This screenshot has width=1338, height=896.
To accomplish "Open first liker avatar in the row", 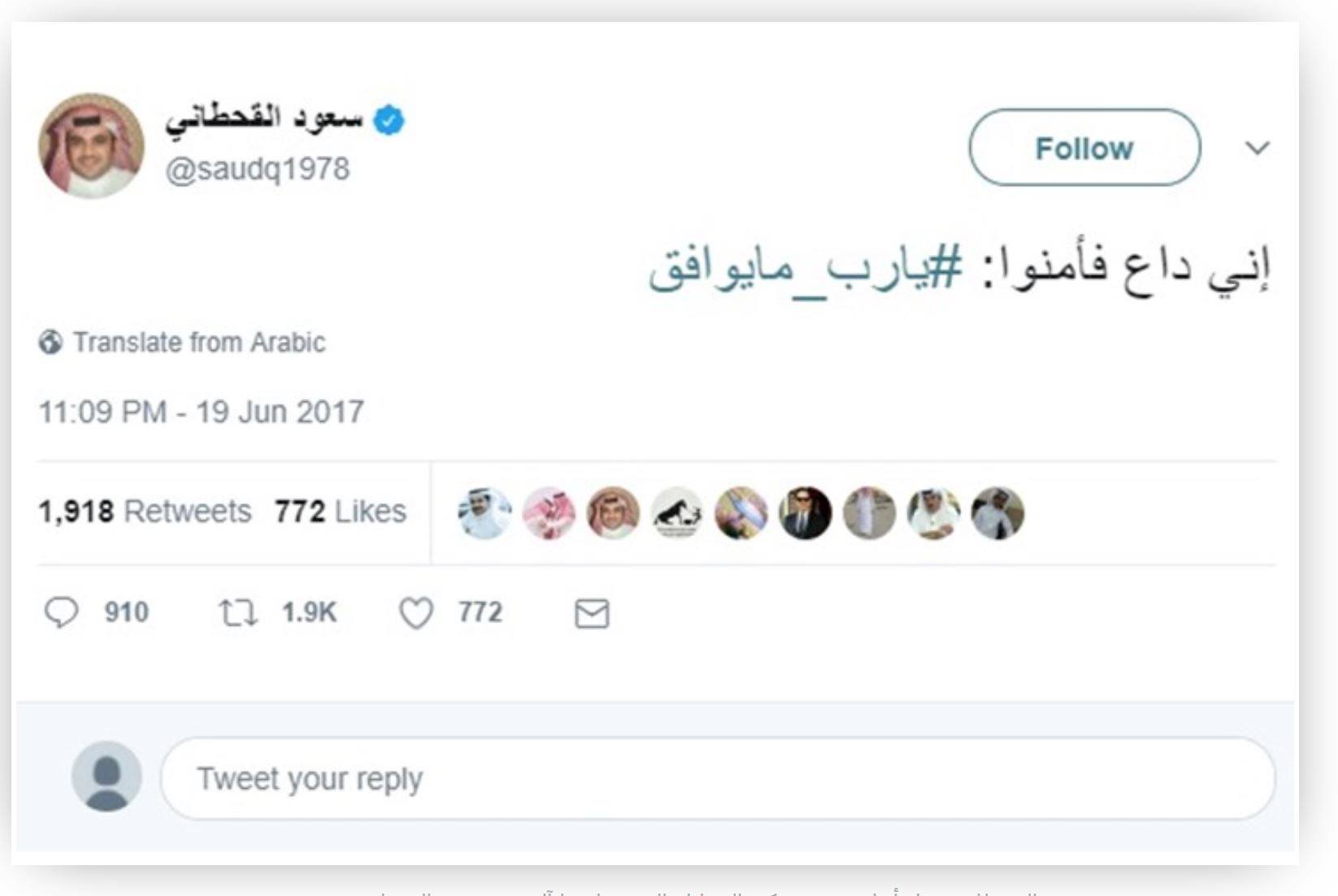I will coord(485,513).
